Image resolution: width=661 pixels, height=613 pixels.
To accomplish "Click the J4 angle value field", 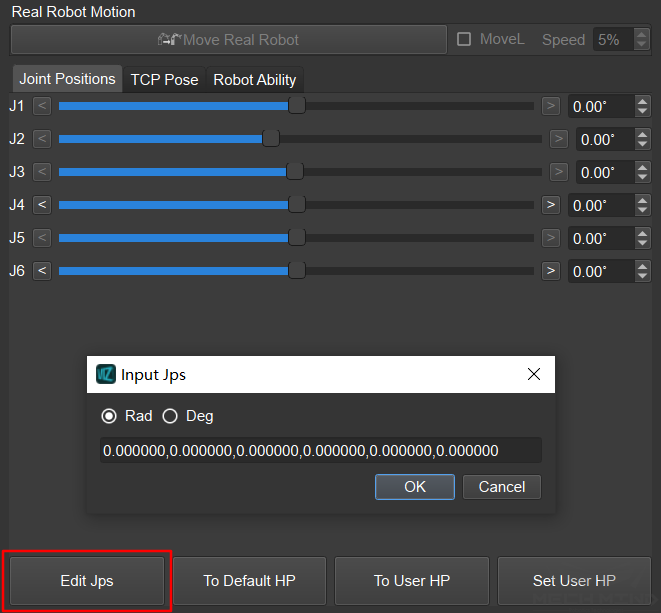I will (x=601, y=205).
